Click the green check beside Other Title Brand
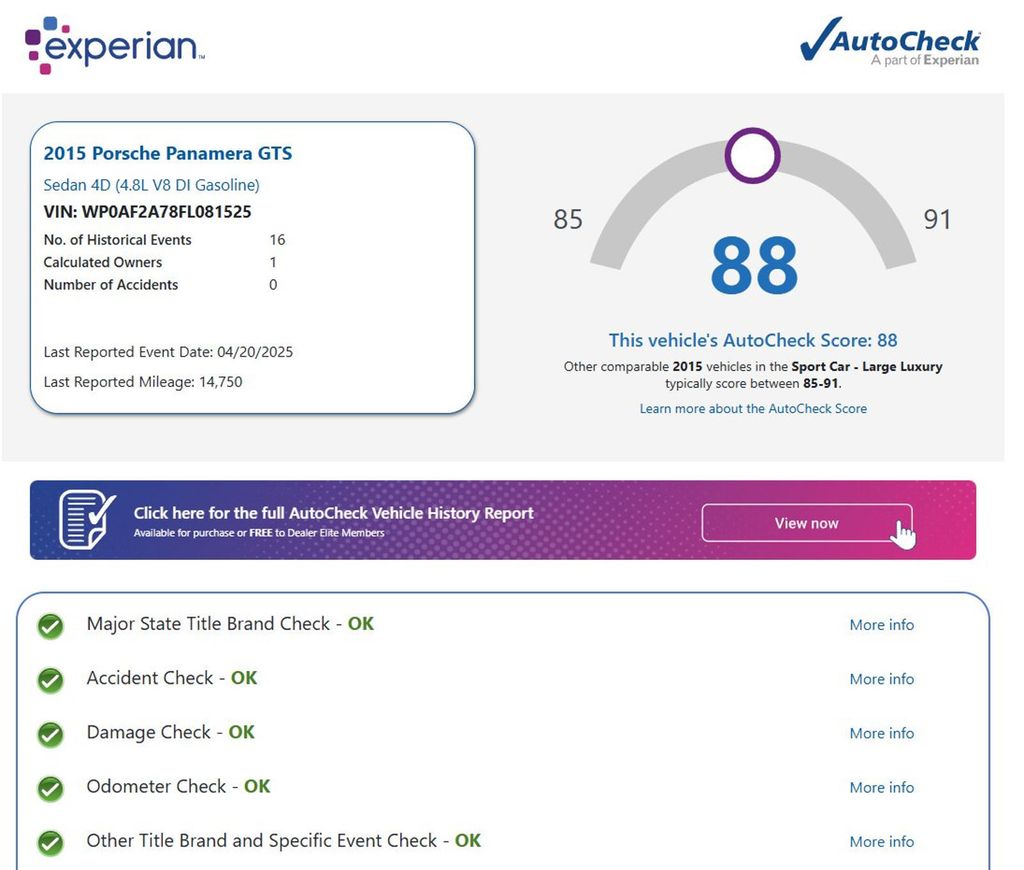 [x=50, y=843]
